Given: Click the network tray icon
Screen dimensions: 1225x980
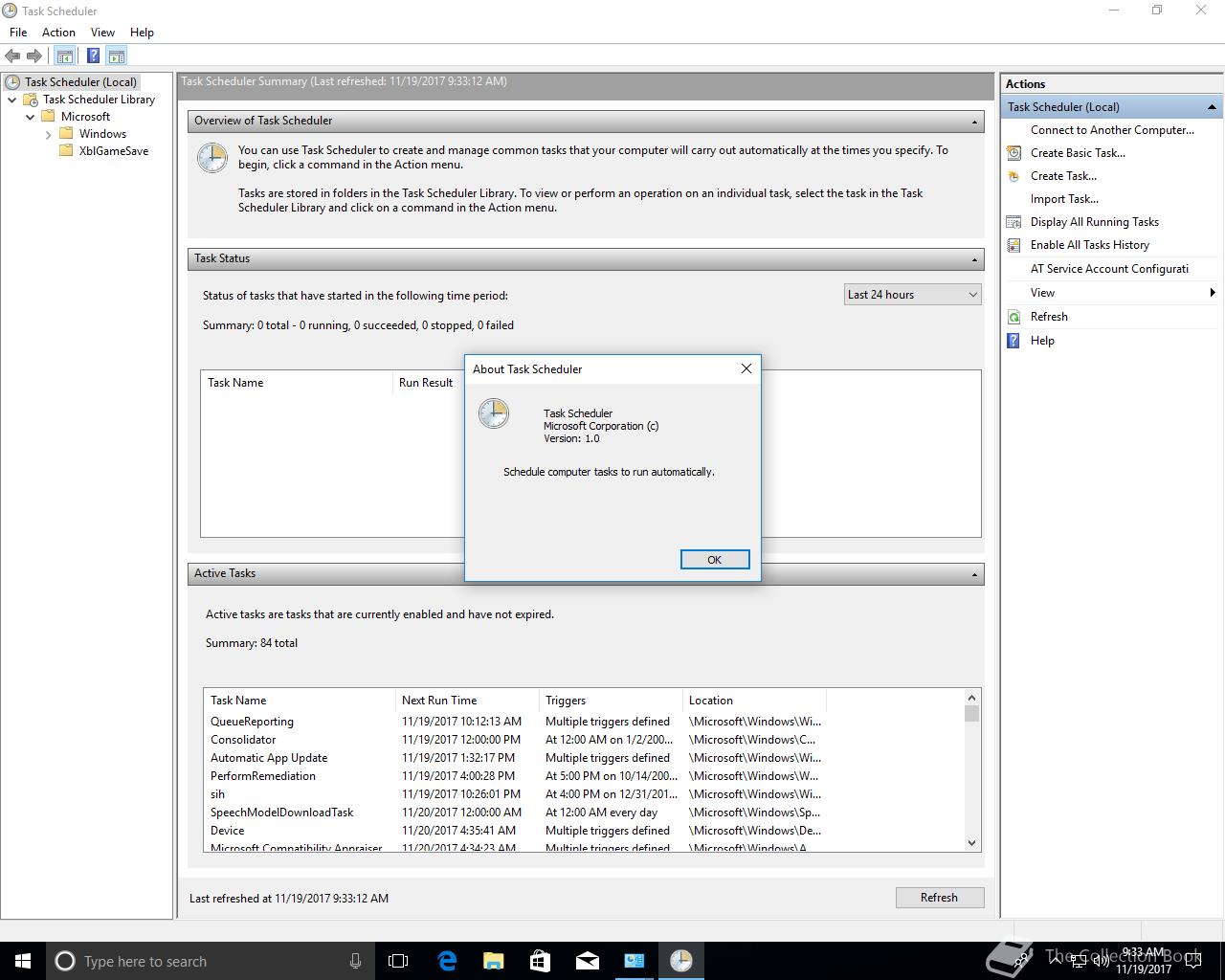Looking at the screenshot, I should (x=1078, y=961).
